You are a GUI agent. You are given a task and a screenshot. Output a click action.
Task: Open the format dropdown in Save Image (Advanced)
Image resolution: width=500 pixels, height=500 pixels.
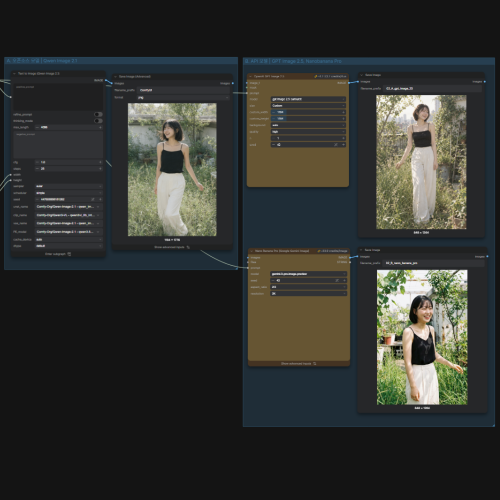pyautogui.click(x=183, y=97)
